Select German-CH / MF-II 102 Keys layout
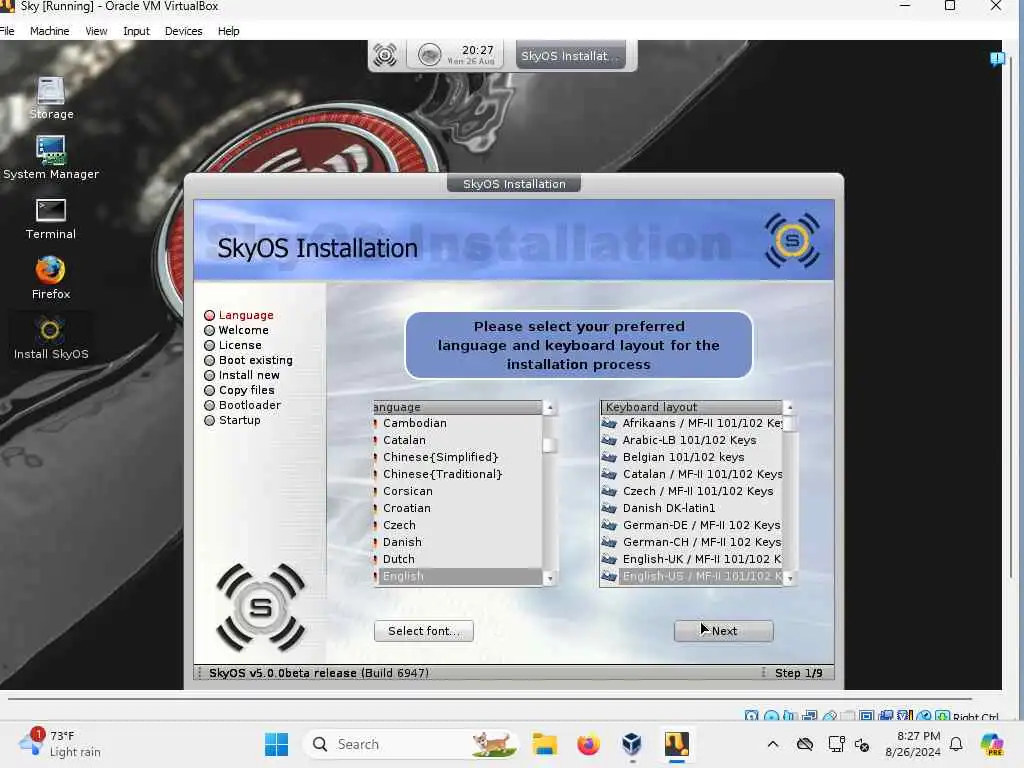Screen dimensions: 1024x768 [x=691, y=542]
